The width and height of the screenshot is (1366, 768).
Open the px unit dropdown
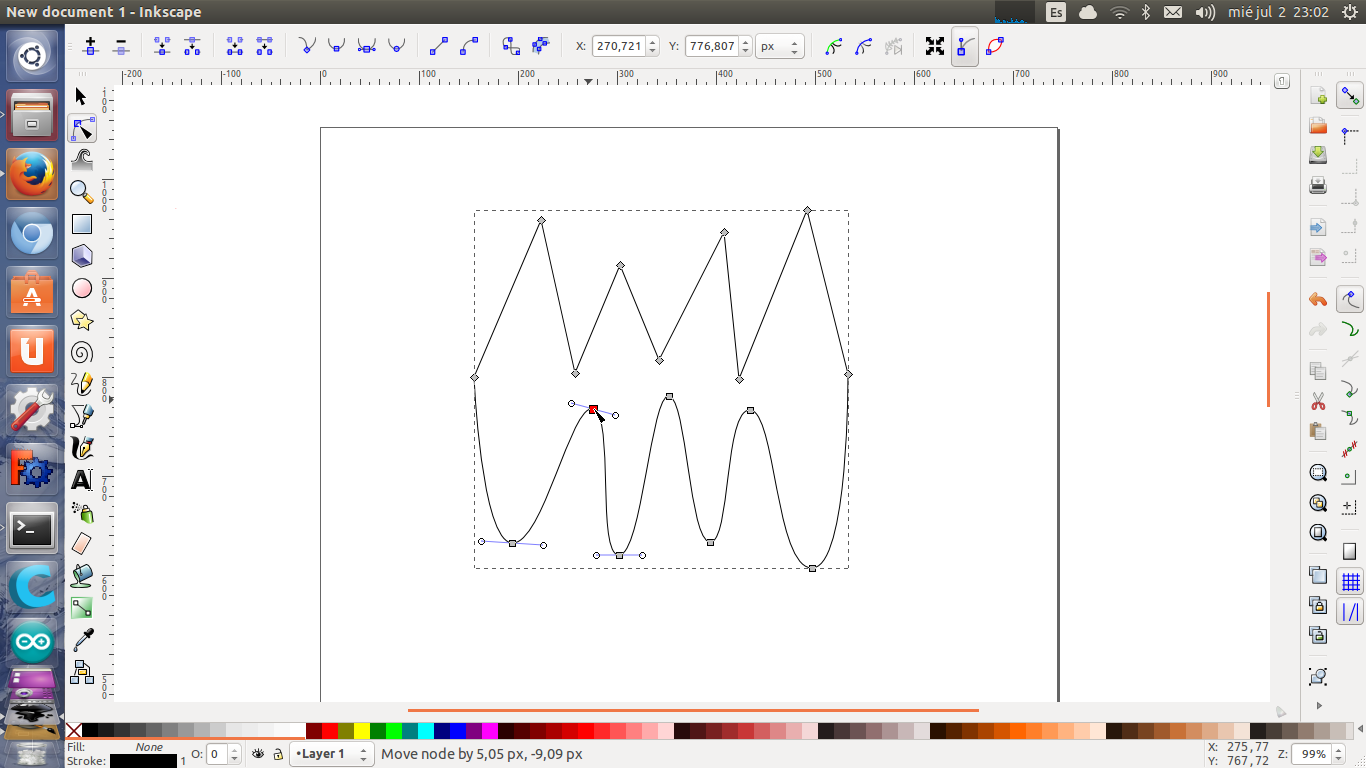780,46
